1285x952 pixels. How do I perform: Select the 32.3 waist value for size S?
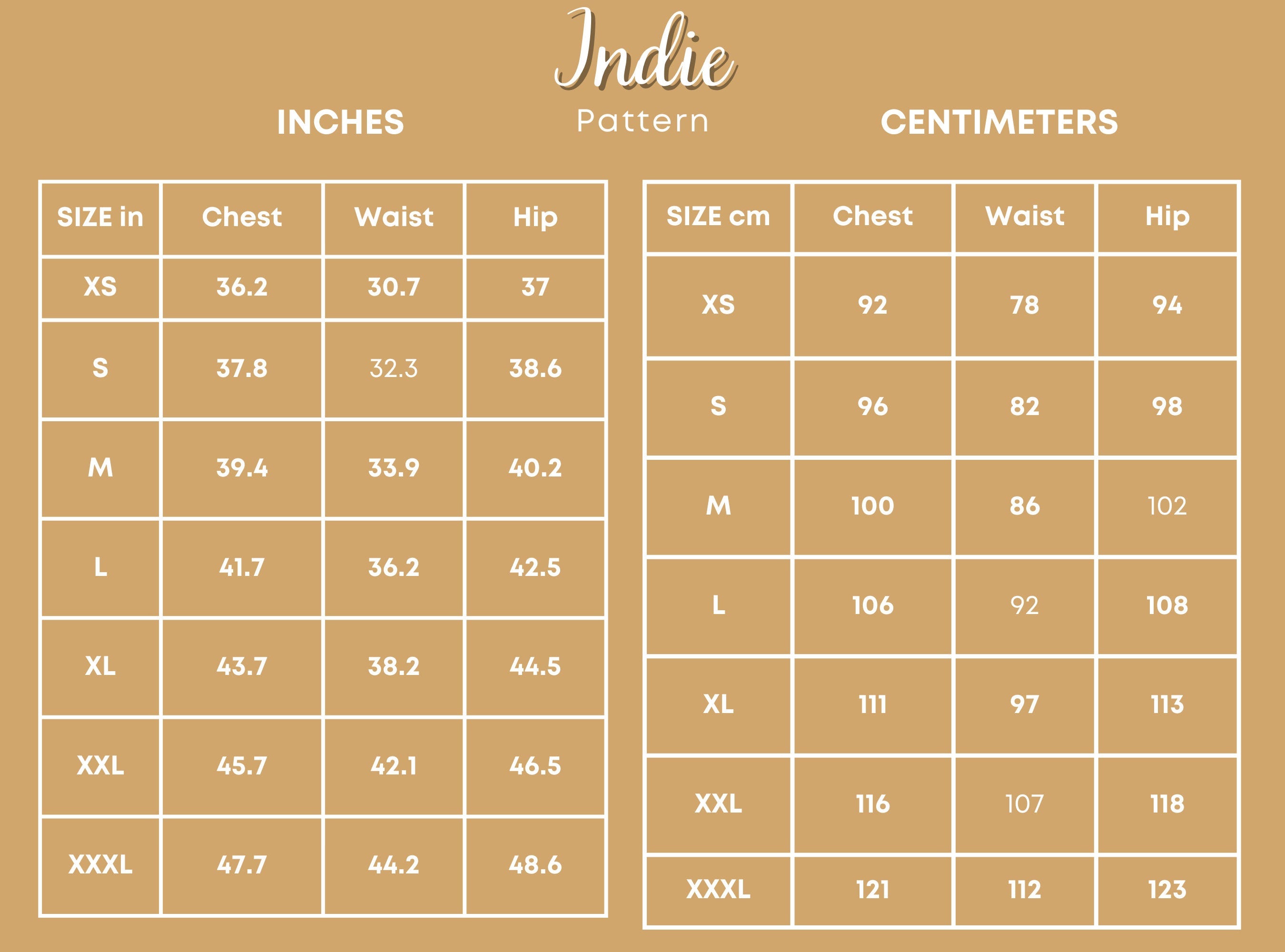(394, 369)
